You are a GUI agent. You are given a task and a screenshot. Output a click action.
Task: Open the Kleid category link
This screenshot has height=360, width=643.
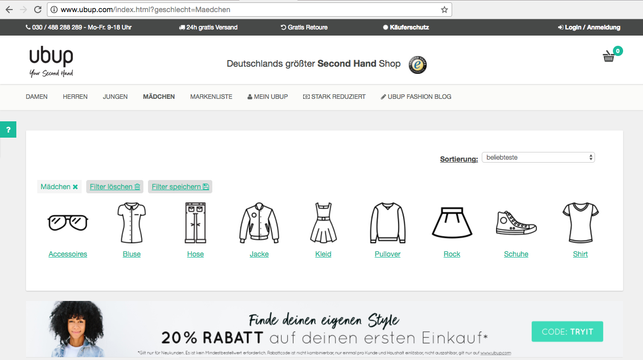tap(323, 254)
